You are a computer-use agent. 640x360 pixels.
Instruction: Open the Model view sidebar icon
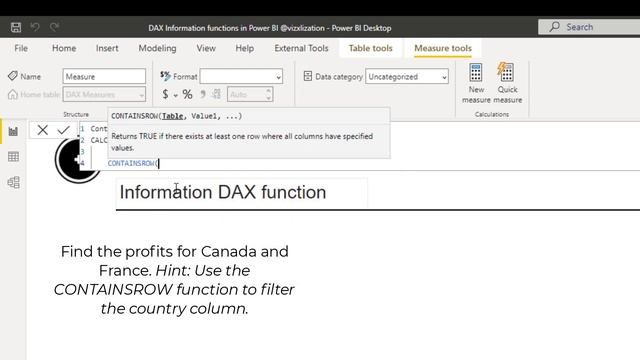coord(13,182)
